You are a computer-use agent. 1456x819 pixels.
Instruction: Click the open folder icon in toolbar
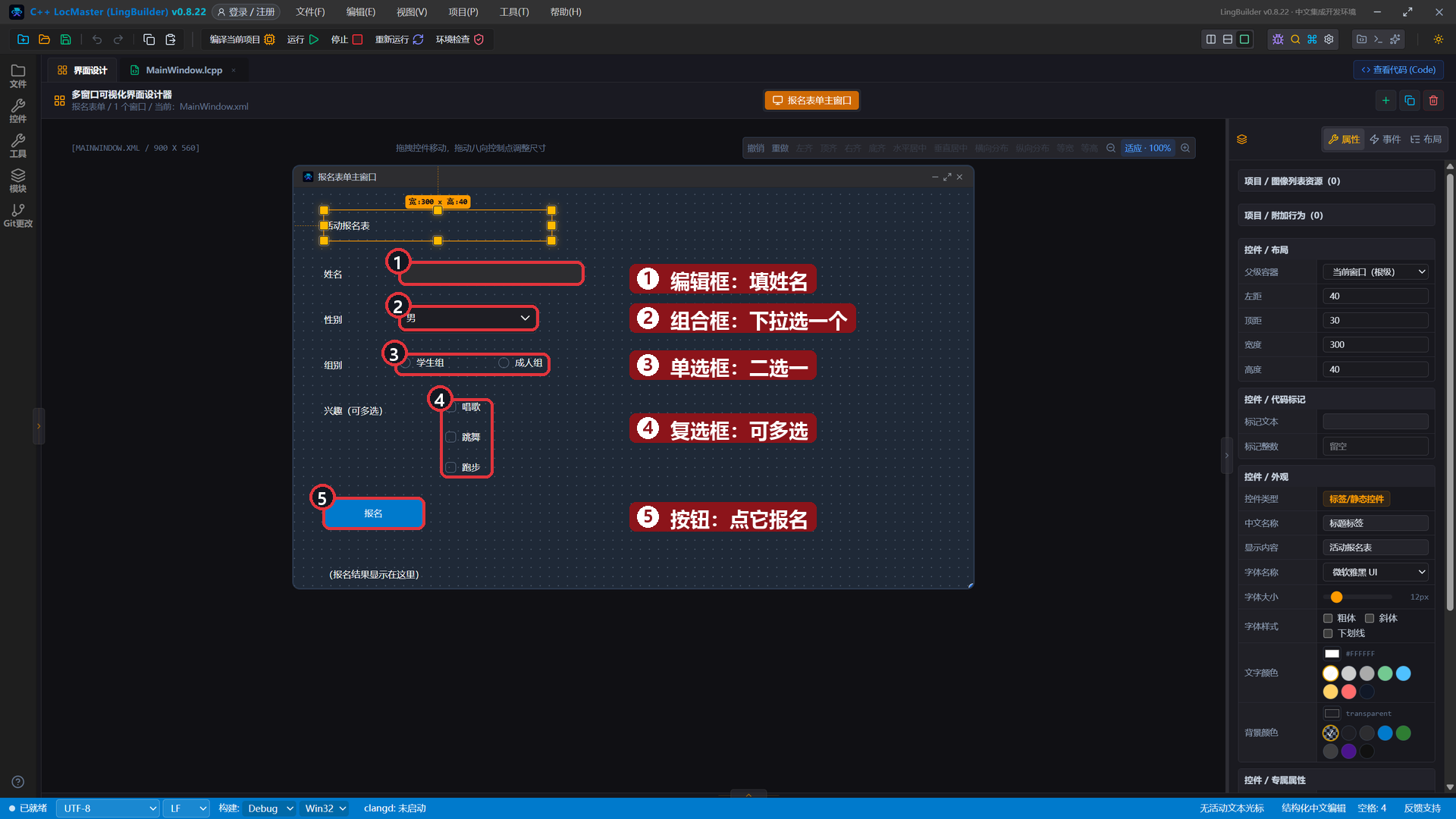pyautogui.click(x=44, y=39)
